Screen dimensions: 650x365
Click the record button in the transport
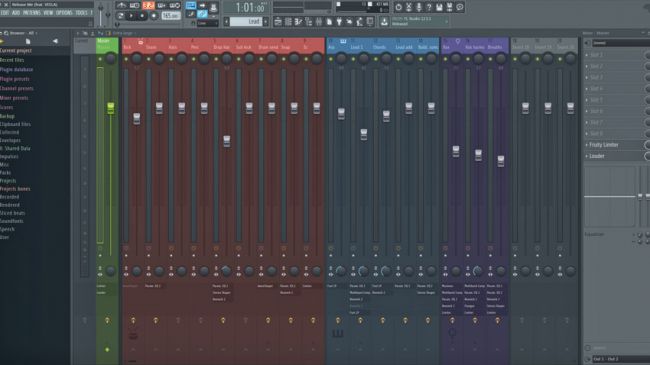[154, 16]
